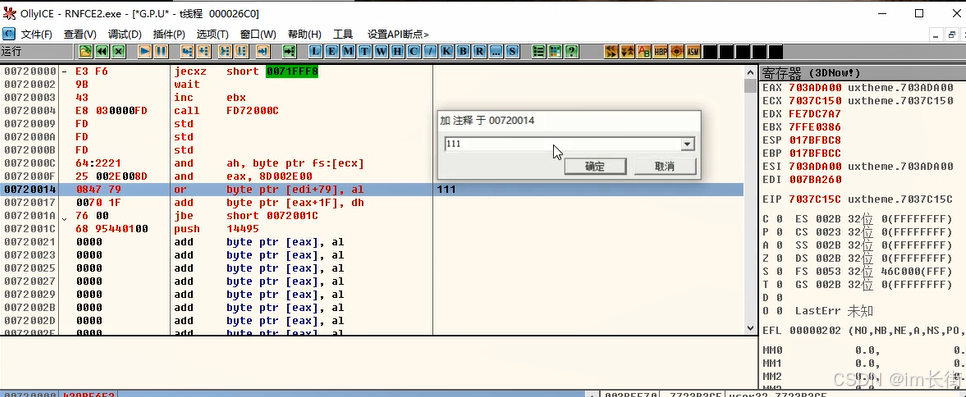Viewport: 966px width, 397px height.
Task: Click disassembly scrollbar up arrow
Action: pyautogui.click(x=750, y=72)
